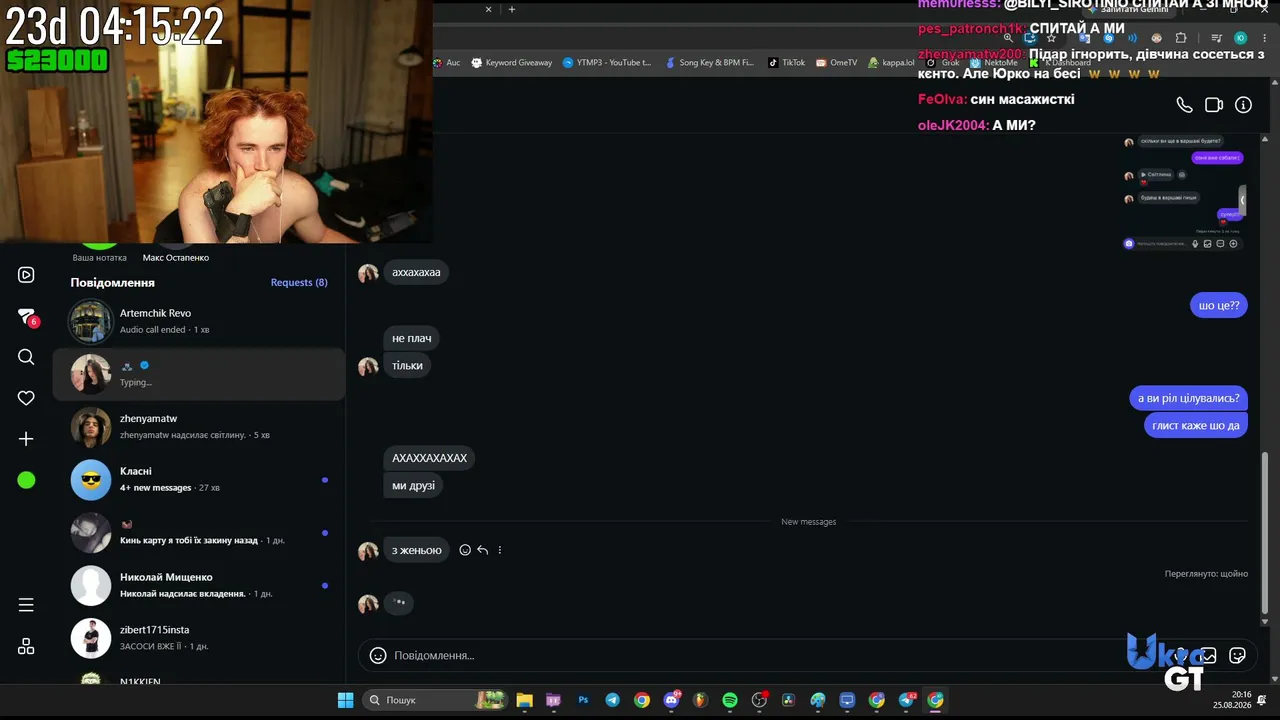Image resolution: width=1280 pixels, height=720 pixels.
Task: Open the More hamburger menu in sidebar
Action: pos(26,605)
